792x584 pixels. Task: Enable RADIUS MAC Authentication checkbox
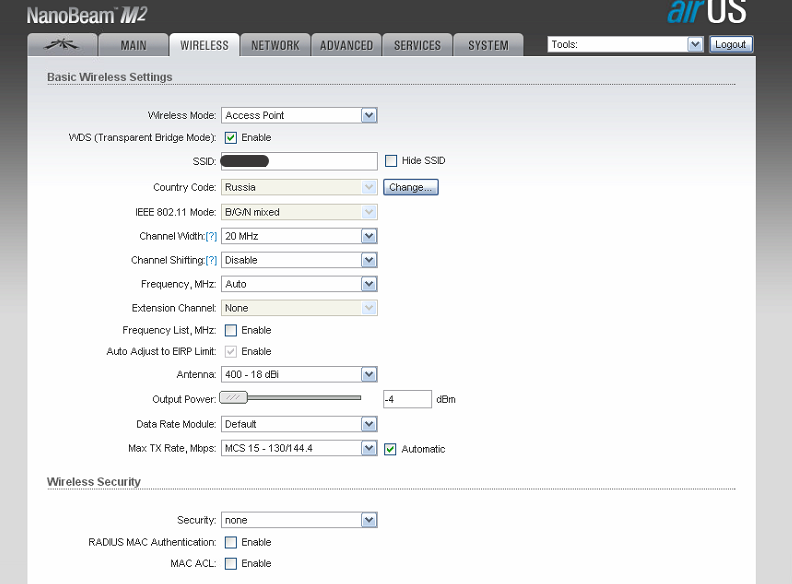tap(231, 542)
